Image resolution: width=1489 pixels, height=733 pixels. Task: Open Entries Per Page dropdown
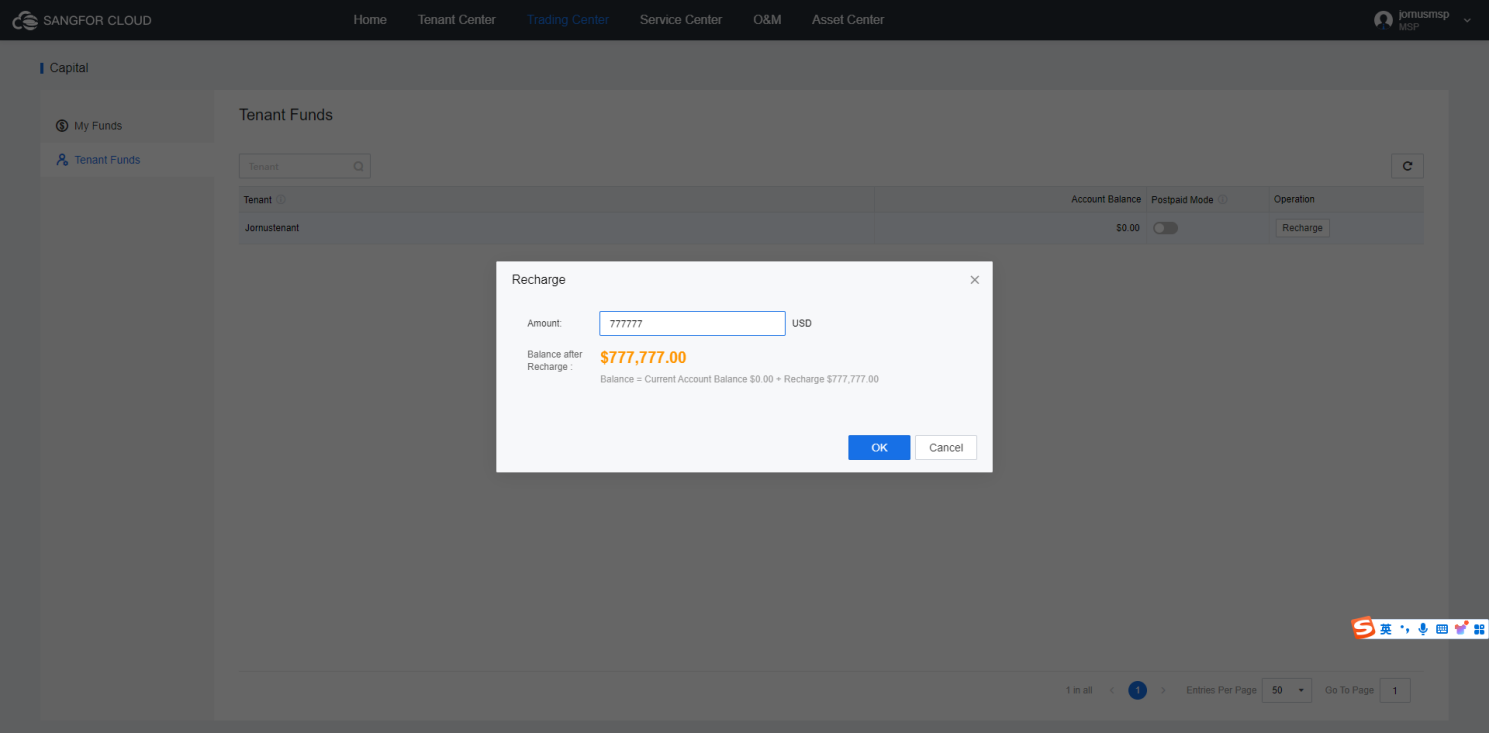1287,690
